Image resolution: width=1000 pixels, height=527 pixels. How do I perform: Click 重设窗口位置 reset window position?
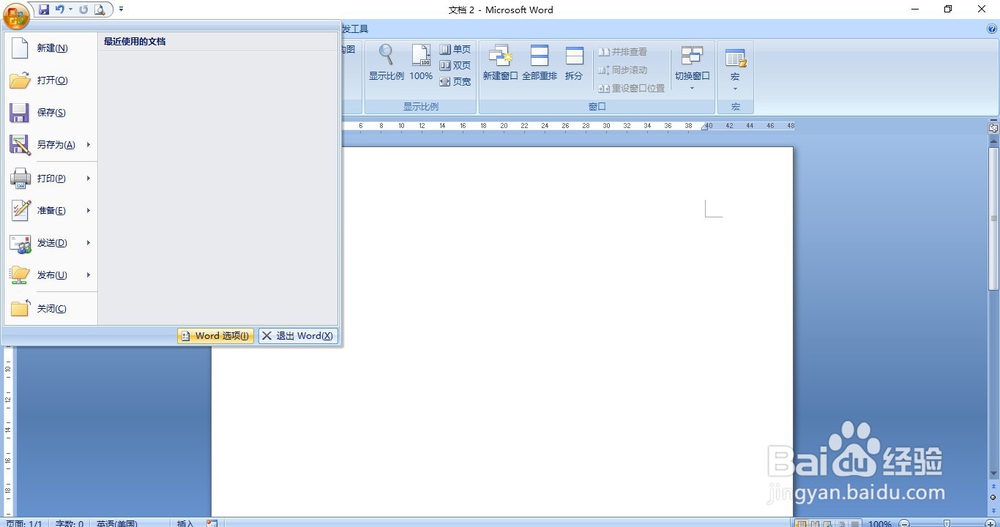point(631,88)
